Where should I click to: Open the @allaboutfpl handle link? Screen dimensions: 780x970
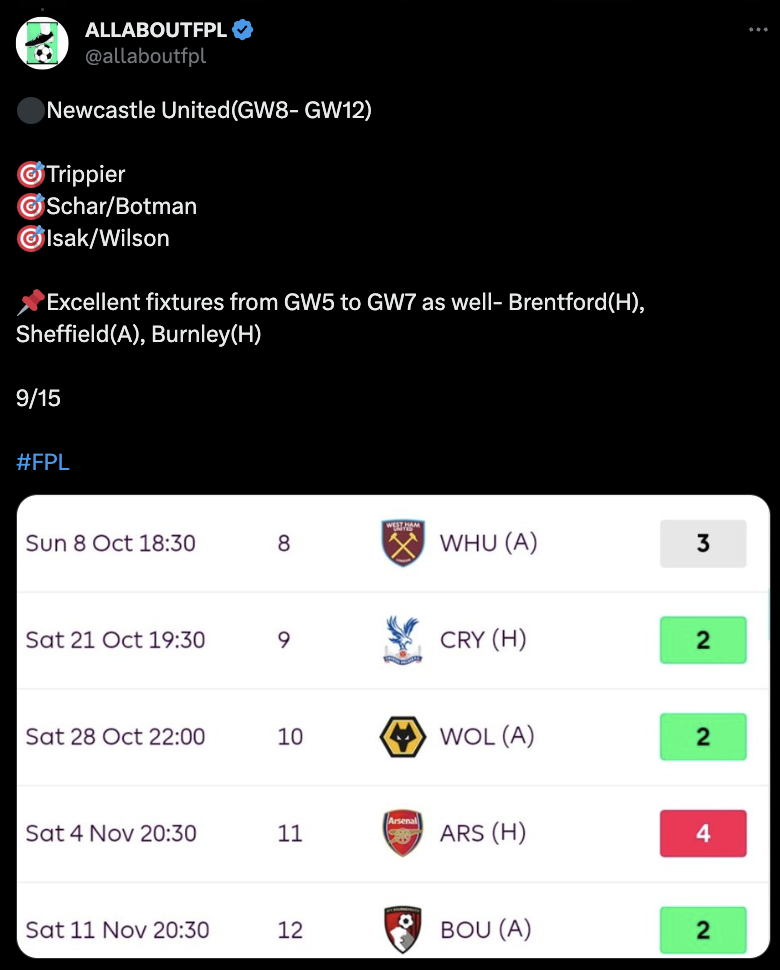(x=145, y=56)
